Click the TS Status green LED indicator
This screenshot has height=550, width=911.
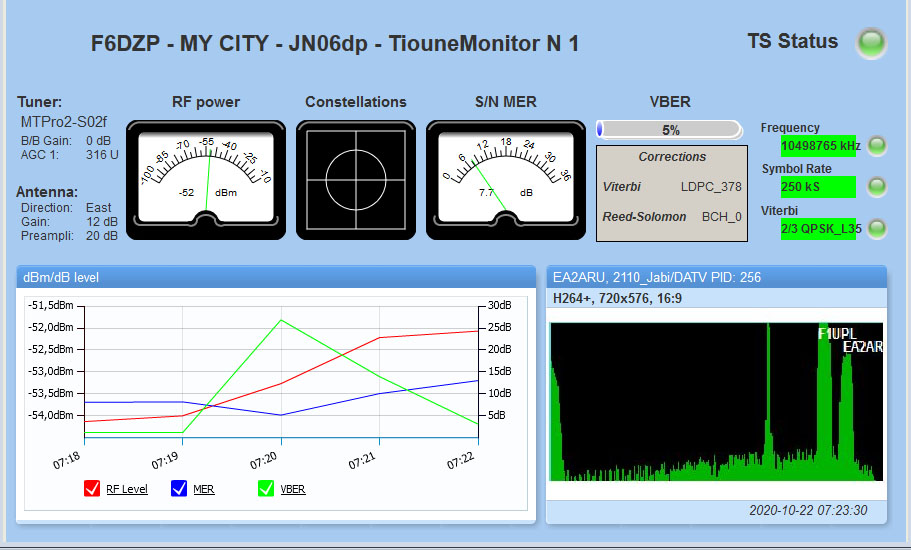pos(872,42)
